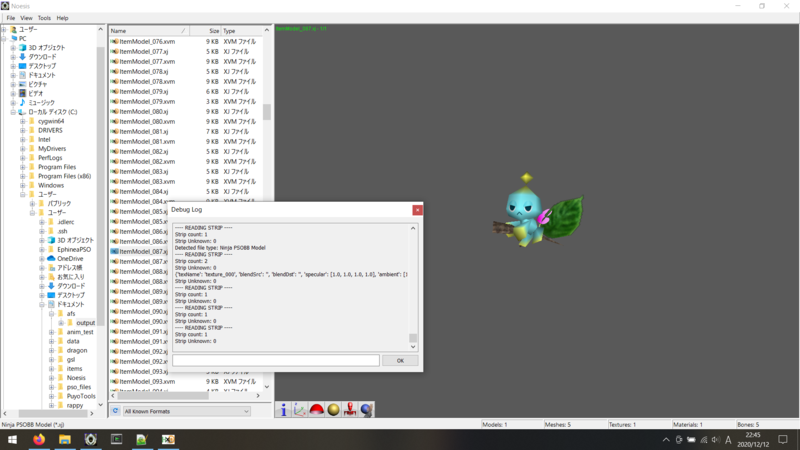This screenshot has height=450, width=800.
Task: Click the blue sphere with hand icon
Action: [366, 410]
